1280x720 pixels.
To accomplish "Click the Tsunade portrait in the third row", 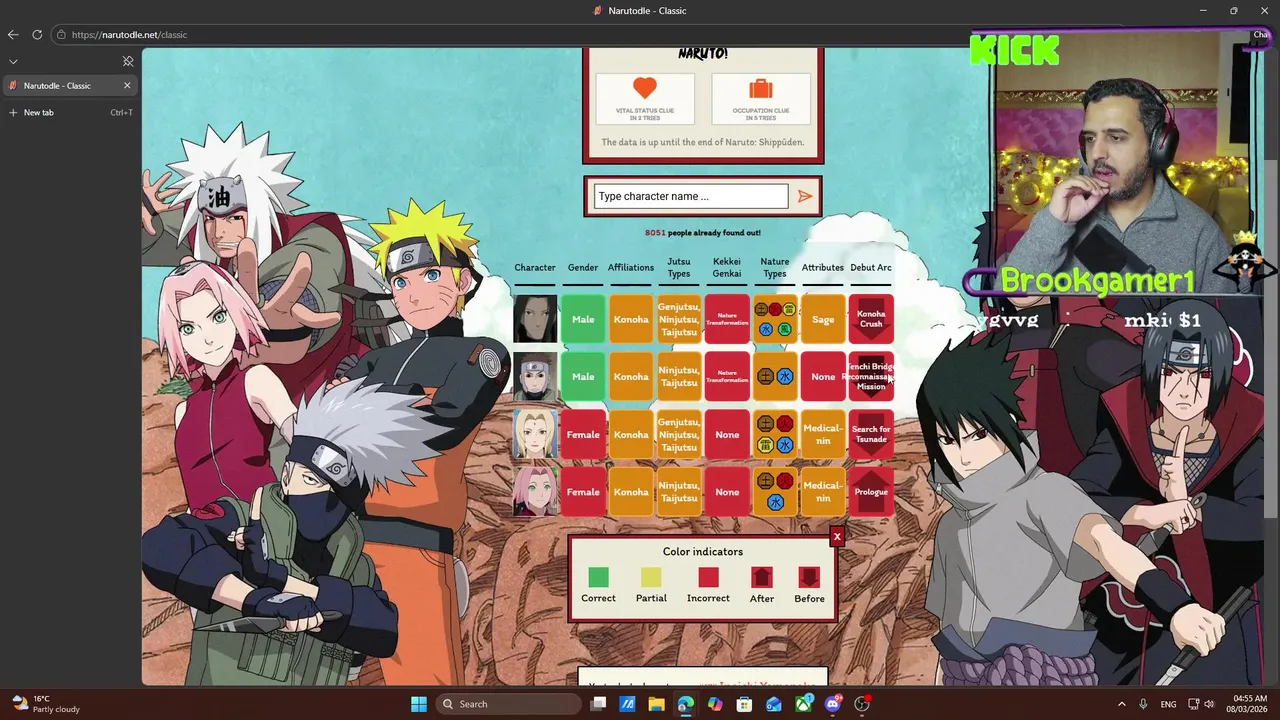I will pyautogui.click(x=535, y=434).
